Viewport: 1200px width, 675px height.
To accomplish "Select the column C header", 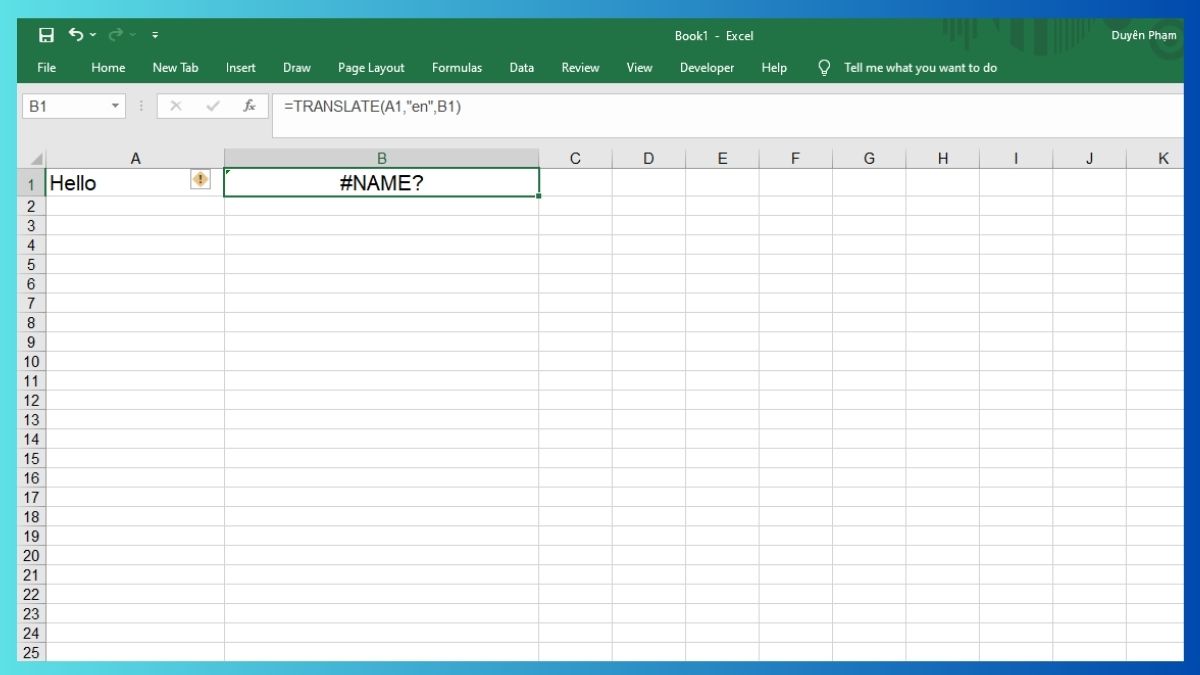I will 575,159.
